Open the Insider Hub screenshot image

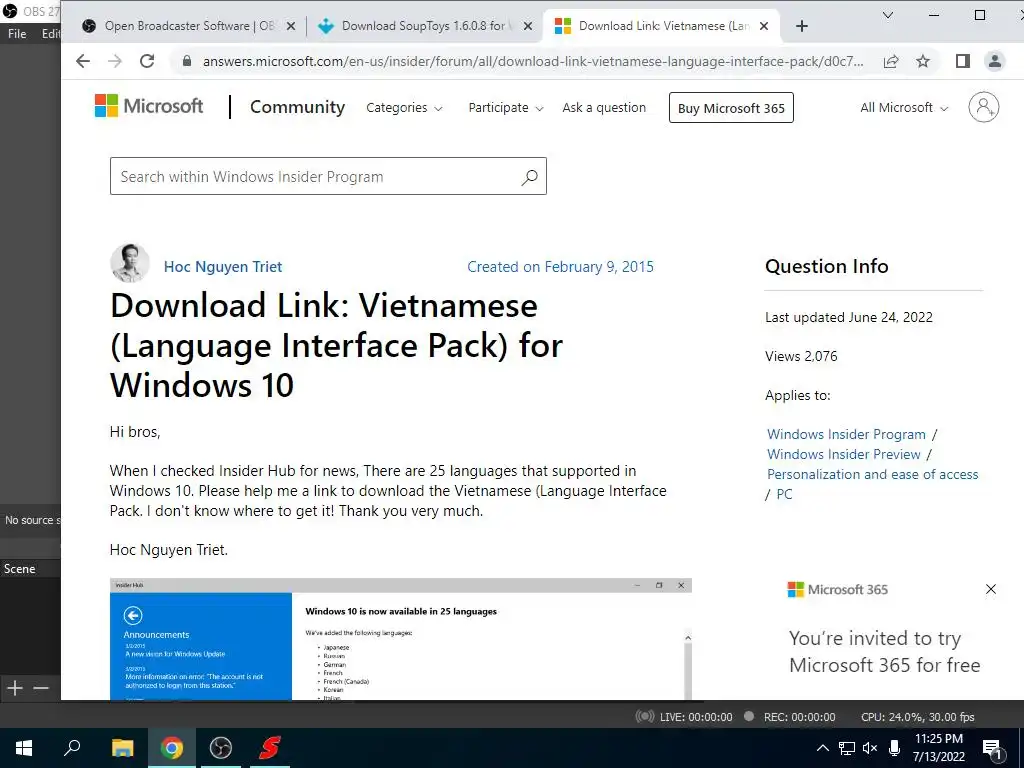[400, 639]
